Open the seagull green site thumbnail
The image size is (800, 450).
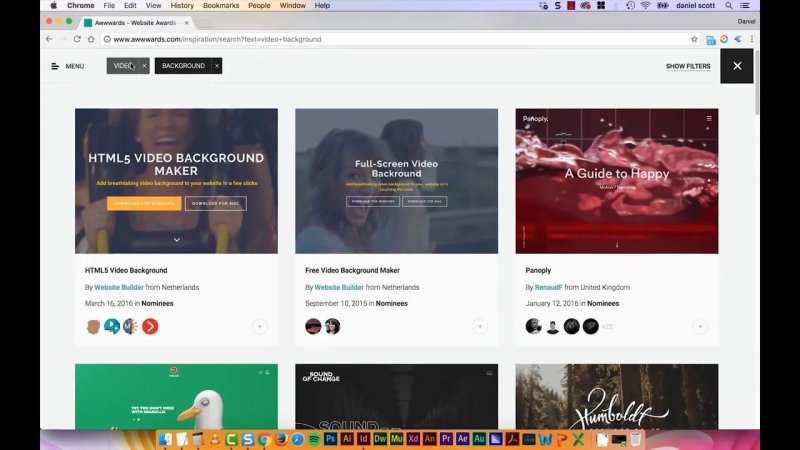point(177,396)
